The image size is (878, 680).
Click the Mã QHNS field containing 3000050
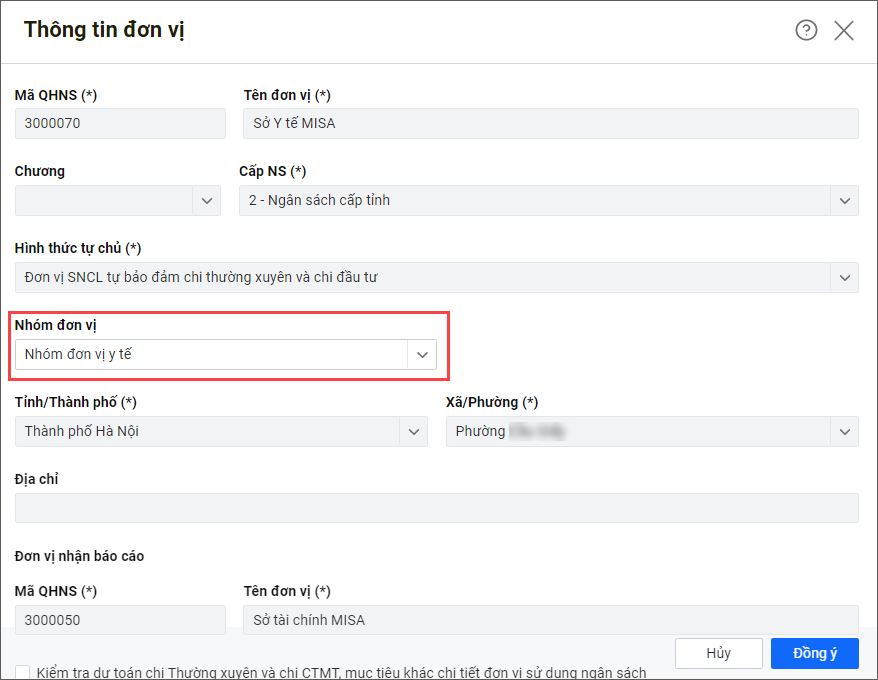[120, 620]
